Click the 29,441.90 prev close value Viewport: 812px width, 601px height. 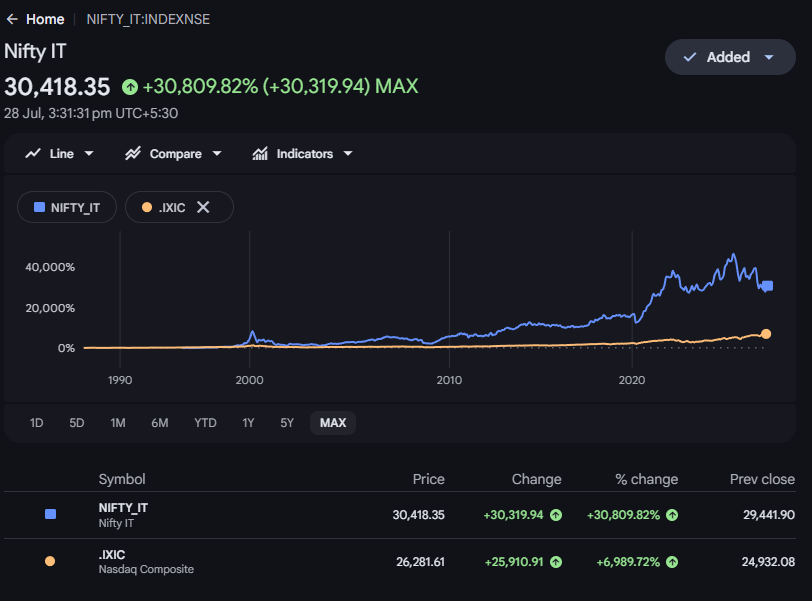[768, 515]
